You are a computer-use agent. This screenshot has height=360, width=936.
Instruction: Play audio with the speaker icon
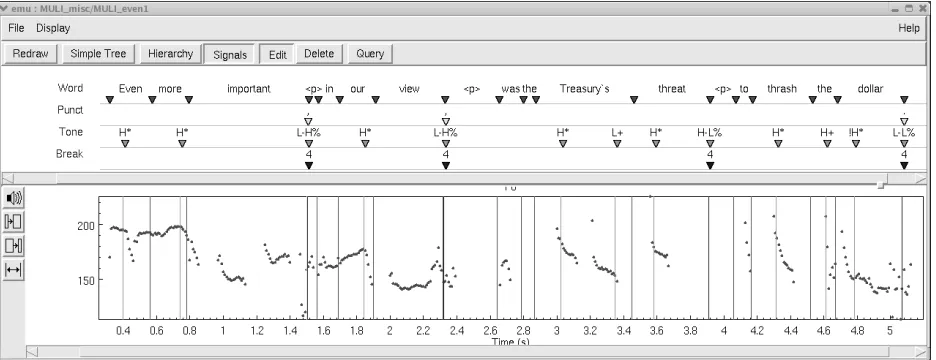coord(14,198)
